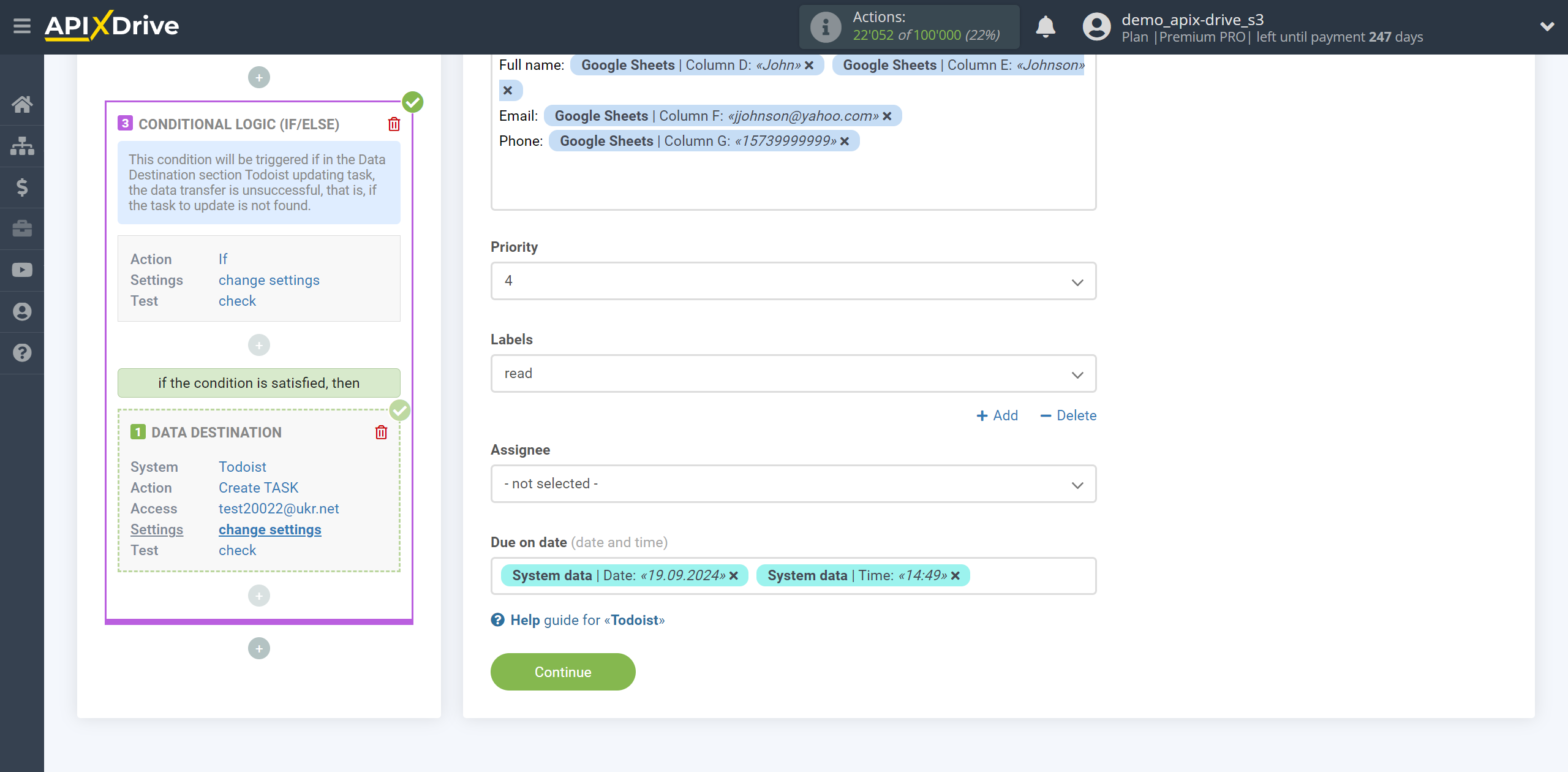Click check in Data Destination Test

coord(237,550)
